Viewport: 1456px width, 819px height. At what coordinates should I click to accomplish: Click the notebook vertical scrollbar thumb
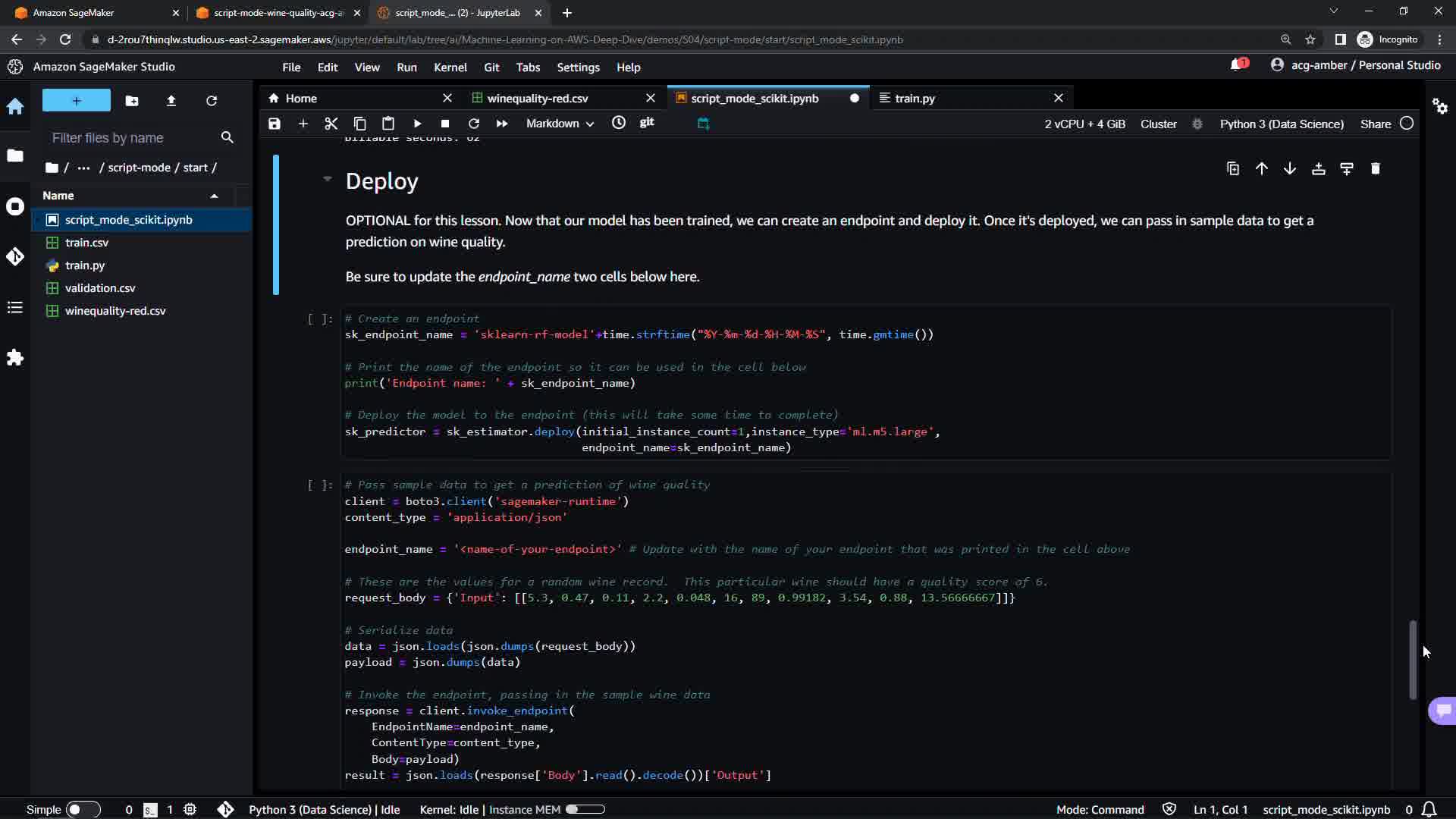tap(1413, 660)
